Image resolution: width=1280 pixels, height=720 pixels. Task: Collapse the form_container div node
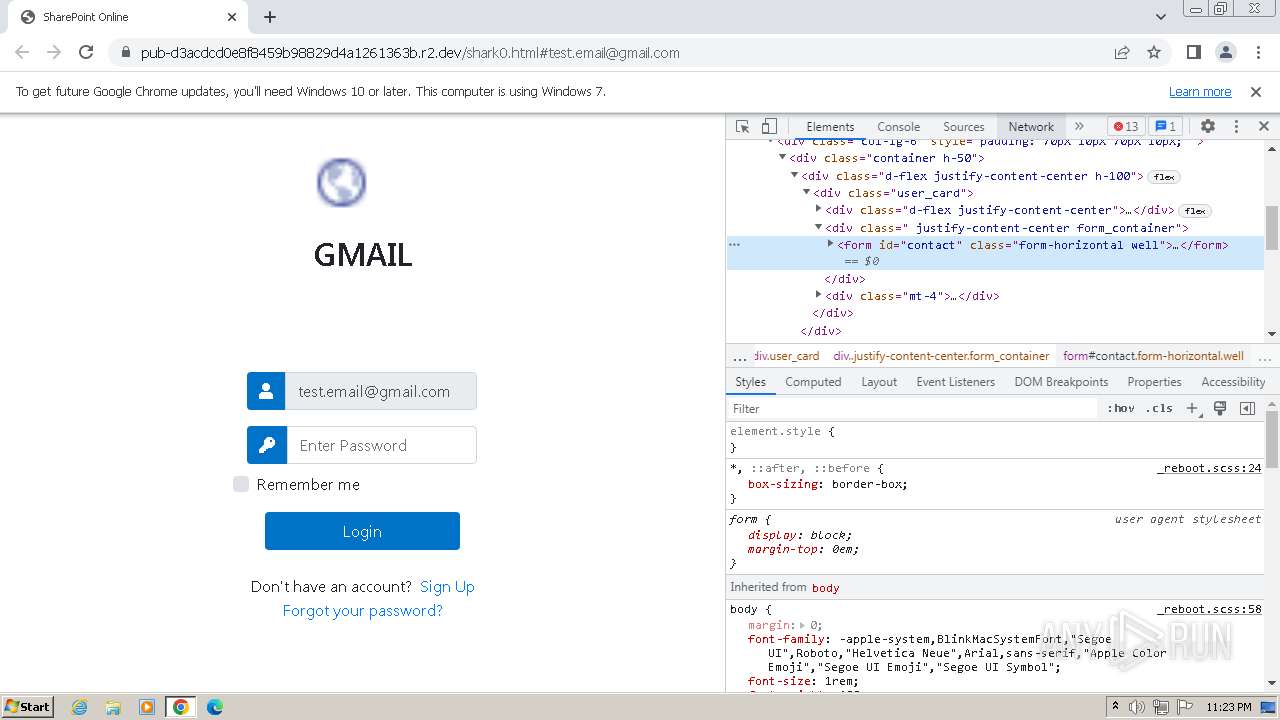click(818, 227)
